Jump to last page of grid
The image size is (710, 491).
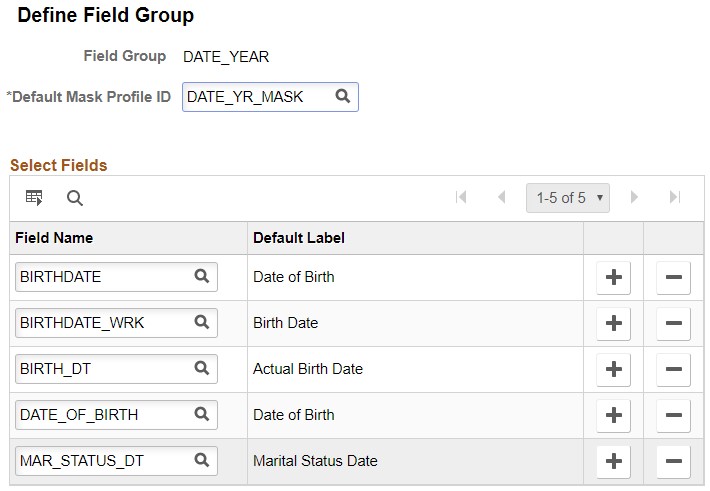coord(674,198)
